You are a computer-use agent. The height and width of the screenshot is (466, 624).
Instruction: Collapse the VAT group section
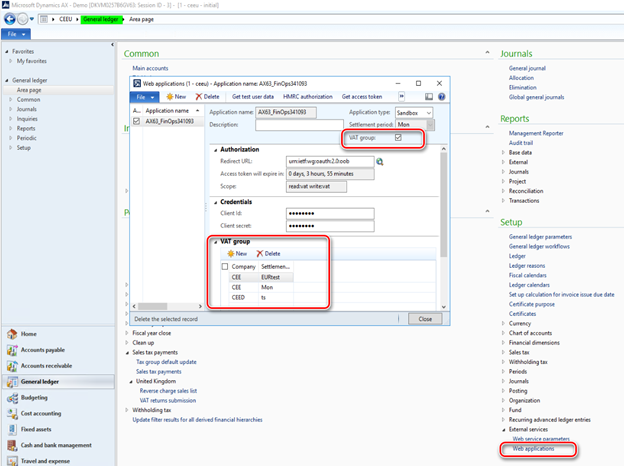216,242
